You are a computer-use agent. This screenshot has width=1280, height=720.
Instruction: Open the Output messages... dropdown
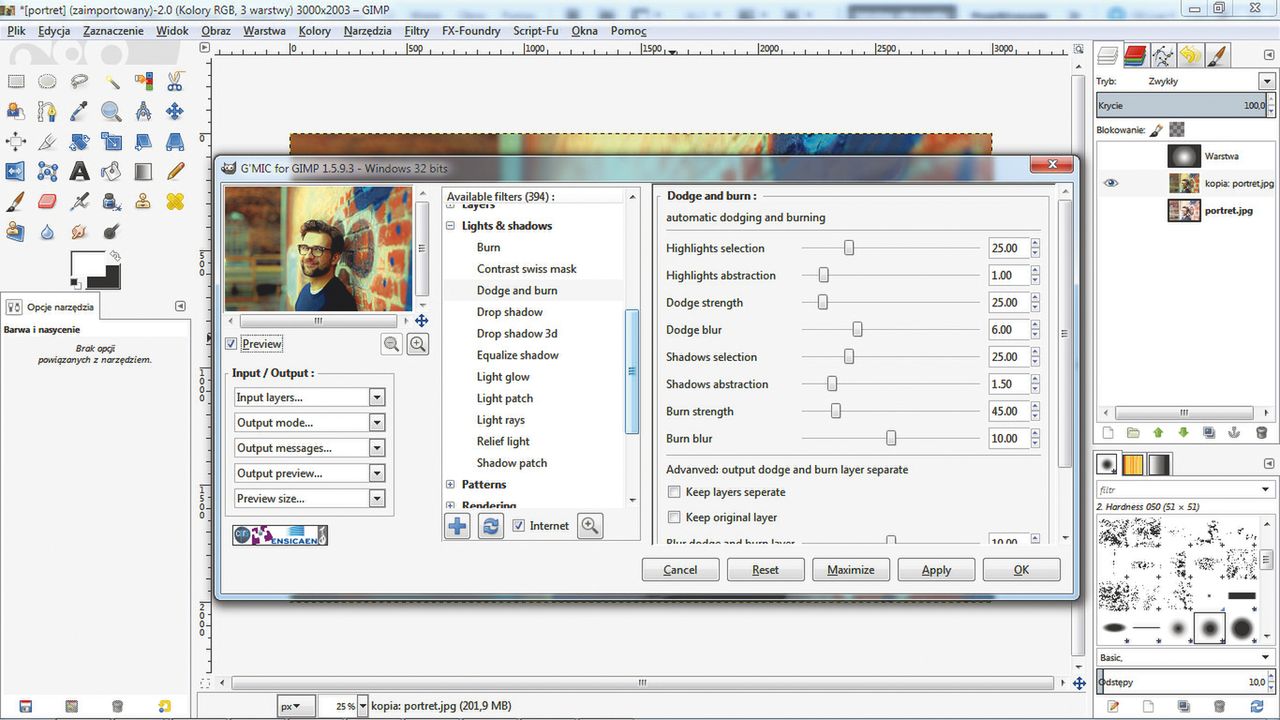(309, 448)
